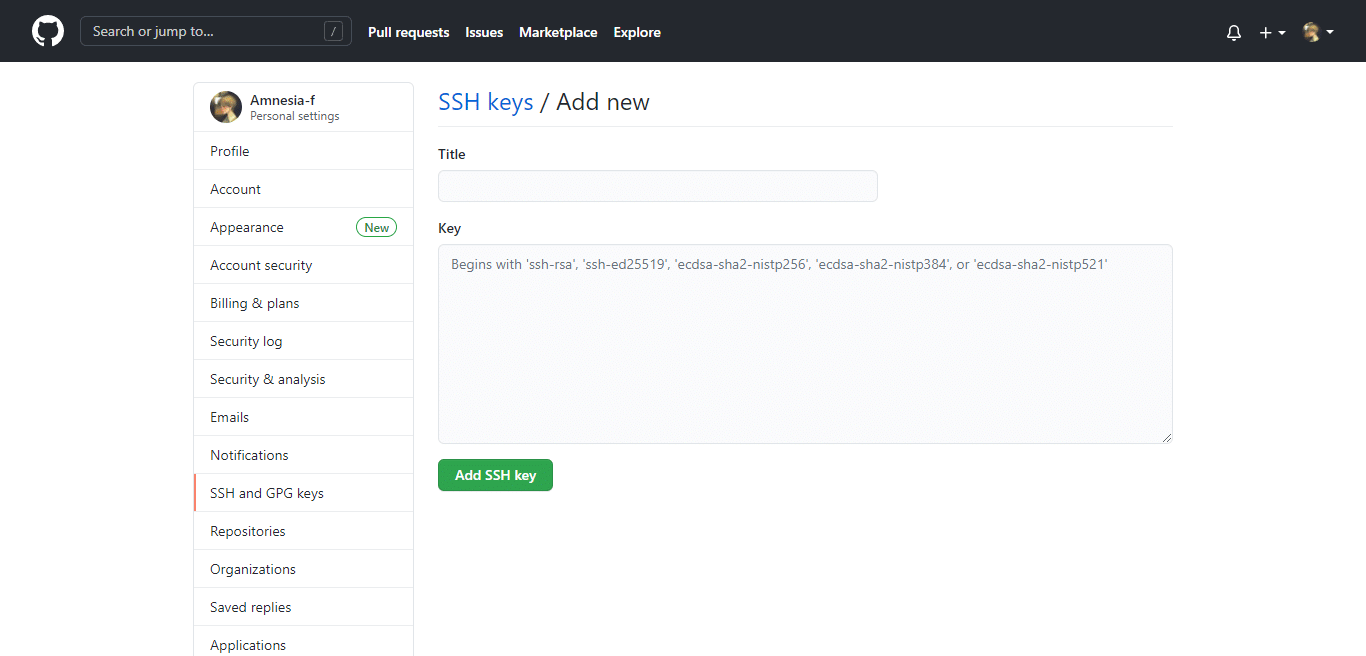Go to Marketplace from the top bar

tap(558, 32)
